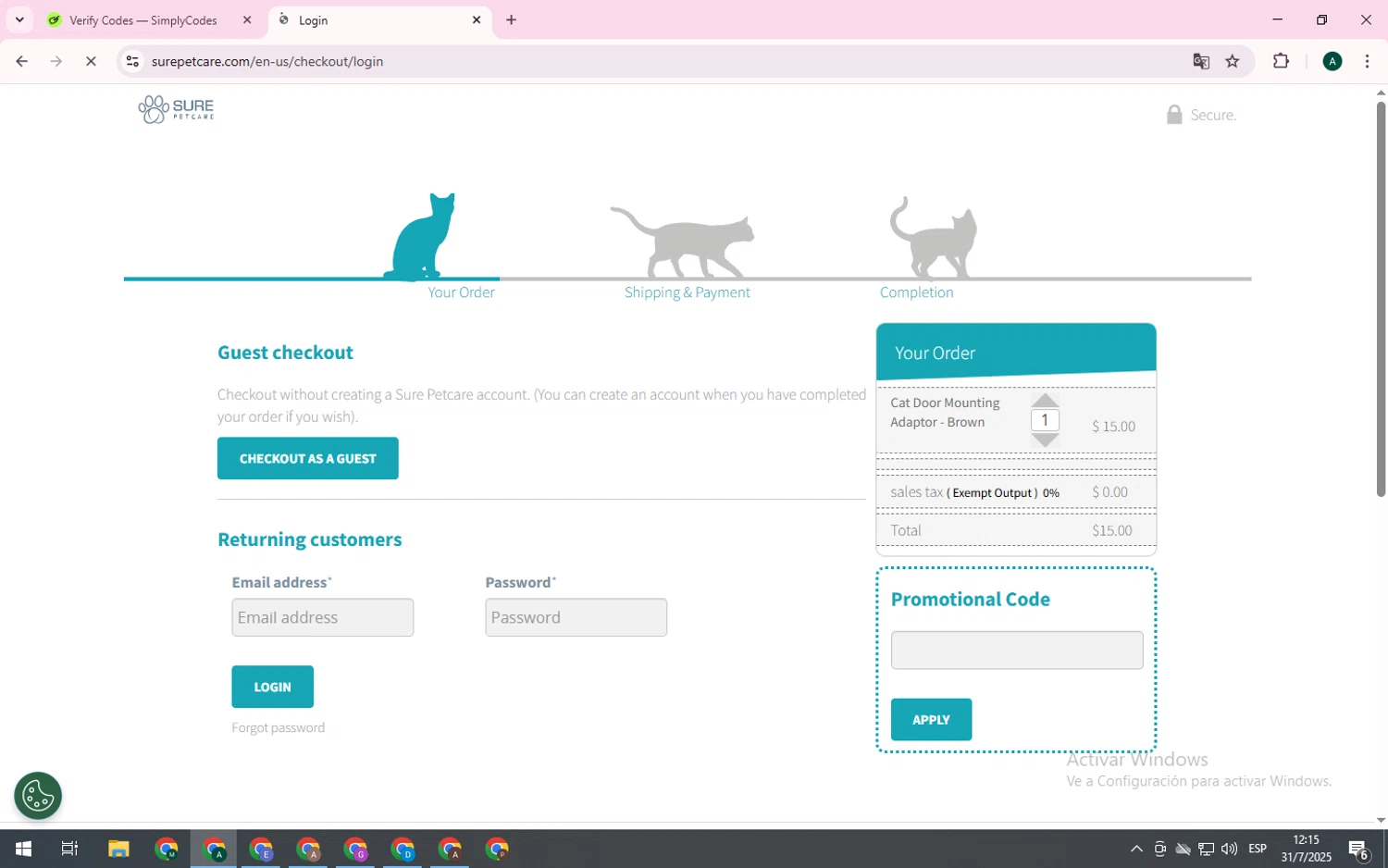Screen dimensions: 1388x868
Task: Decrease quantity with the down arrow
Action: point(1045,440)
